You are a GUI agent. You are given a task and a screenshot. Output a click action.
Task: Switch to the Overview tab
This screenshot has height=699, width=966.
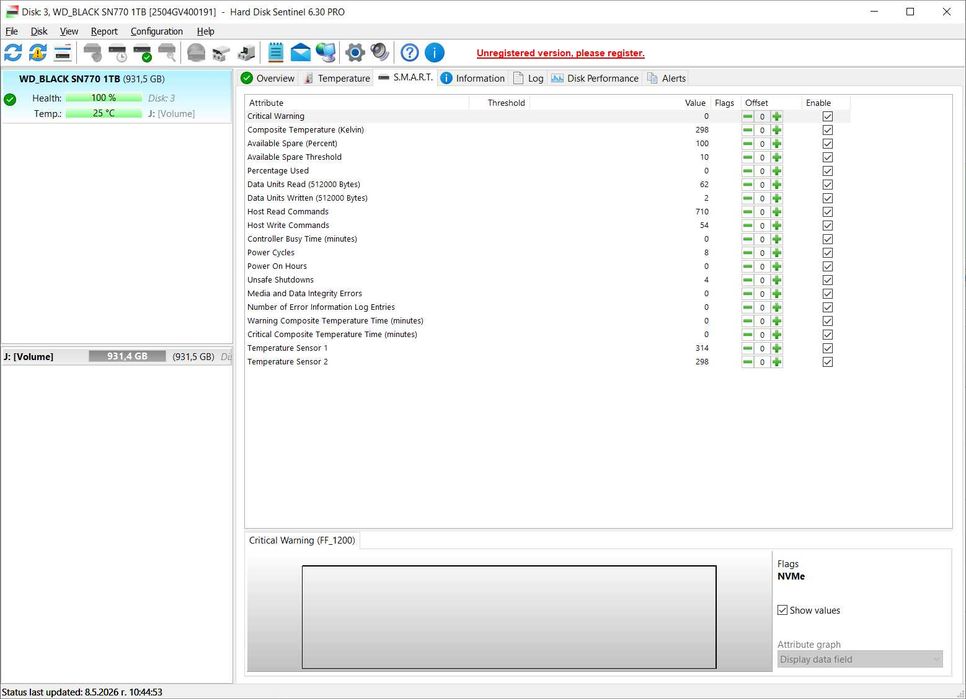[x=268, y=78]
